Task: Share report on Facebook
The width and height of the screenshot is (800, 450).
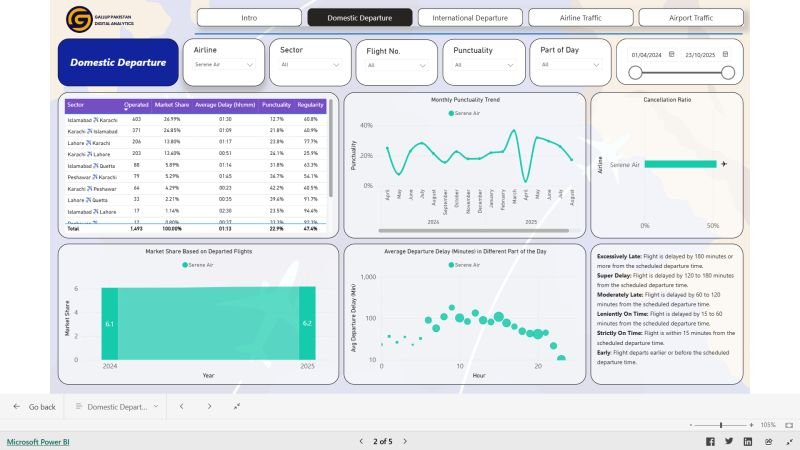Action: [x=711, y=441]
